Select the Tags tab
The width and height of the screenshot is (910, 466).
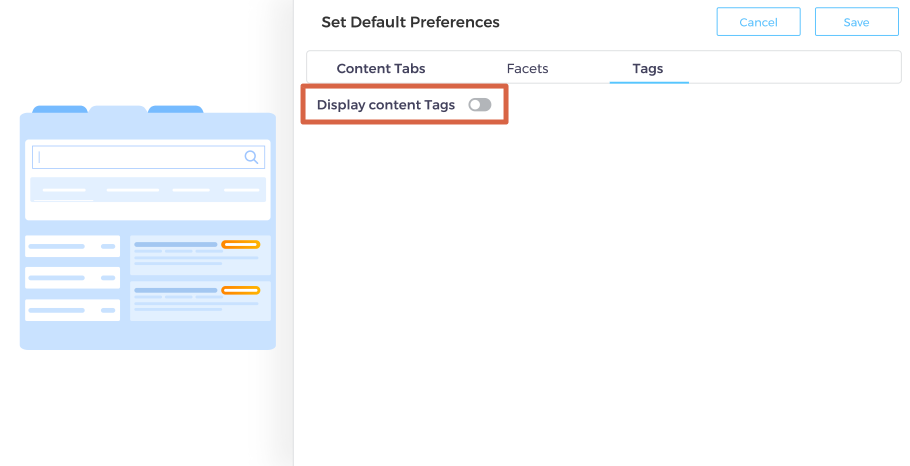pos(647,69)
